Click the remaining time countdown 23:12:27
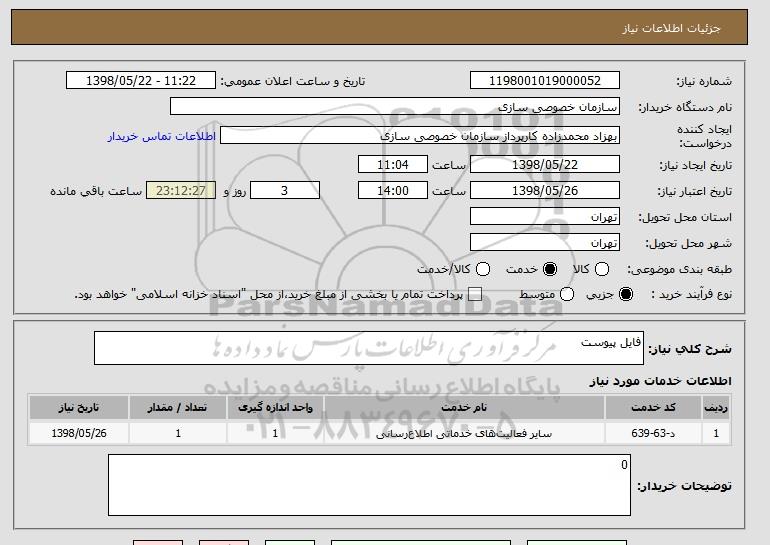 181,191
